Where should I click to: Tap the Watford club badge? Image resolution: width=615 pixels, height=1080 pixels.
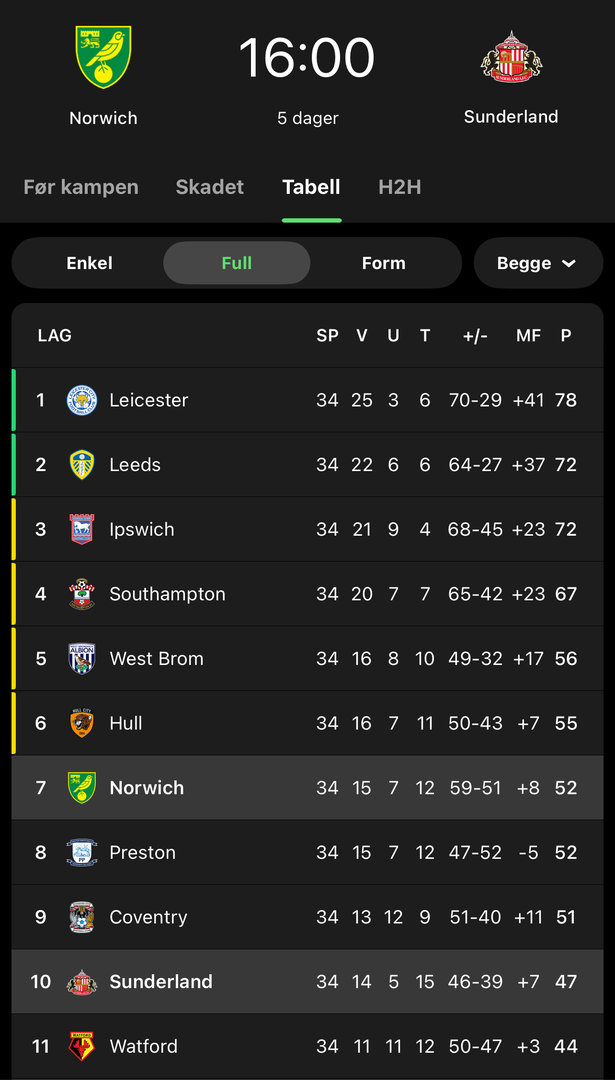pos(82,1046)
